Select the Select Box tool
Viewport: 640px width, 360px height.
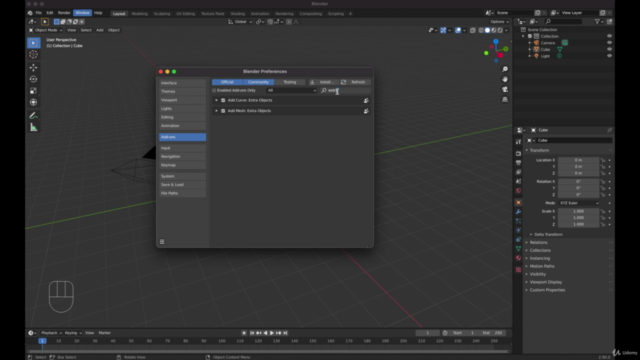click(33, 43)
